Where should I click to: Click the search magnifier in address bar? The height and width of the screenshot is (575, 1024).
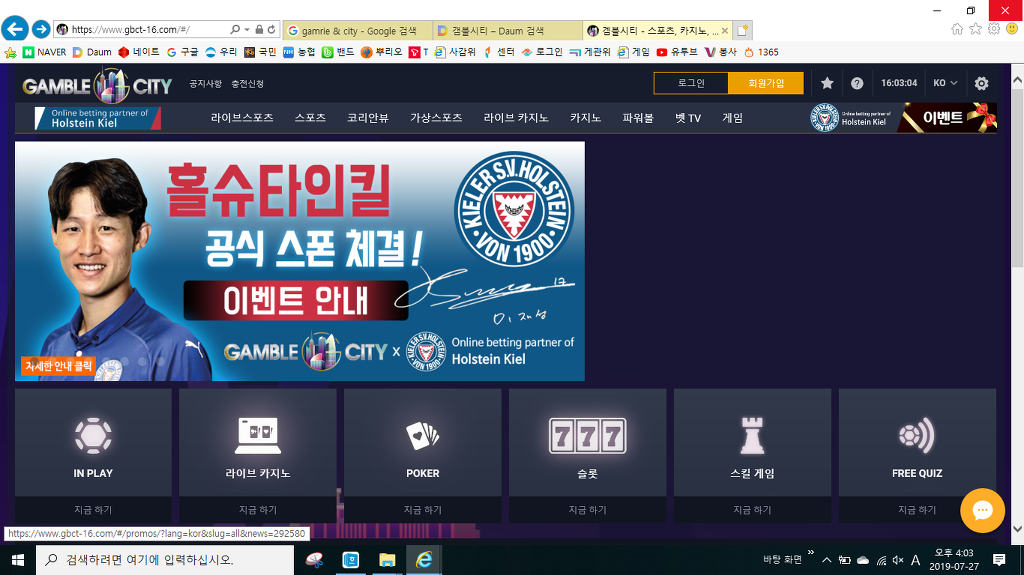click(x=235, y=29)
